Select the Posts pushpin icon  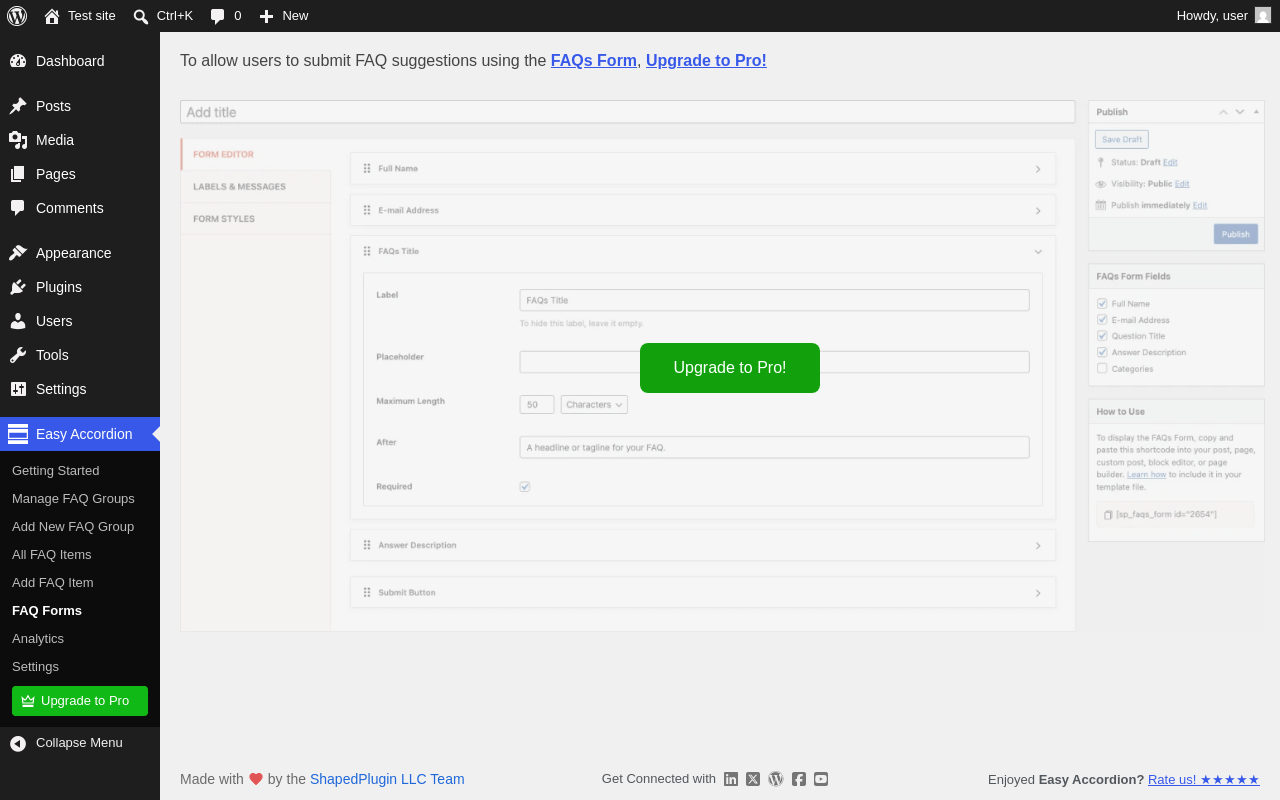tap(18, 106)
